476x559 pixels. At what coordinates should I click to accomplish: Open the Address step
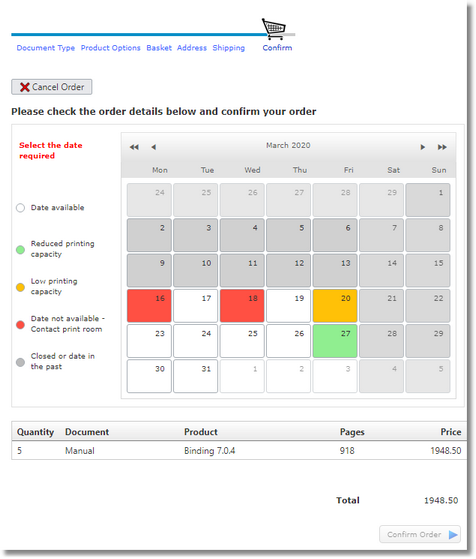(192, 48)
